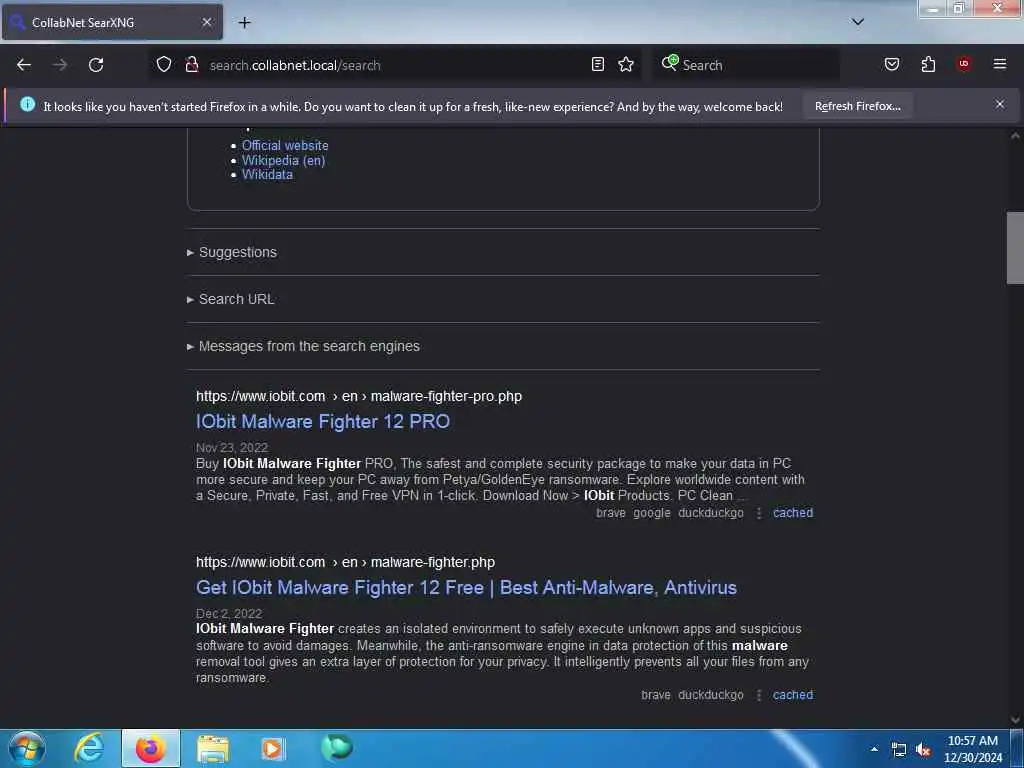The image size is (1024, 768).
Task: Open the Extensions puzzle icon
Action: (x=928, y=65)
